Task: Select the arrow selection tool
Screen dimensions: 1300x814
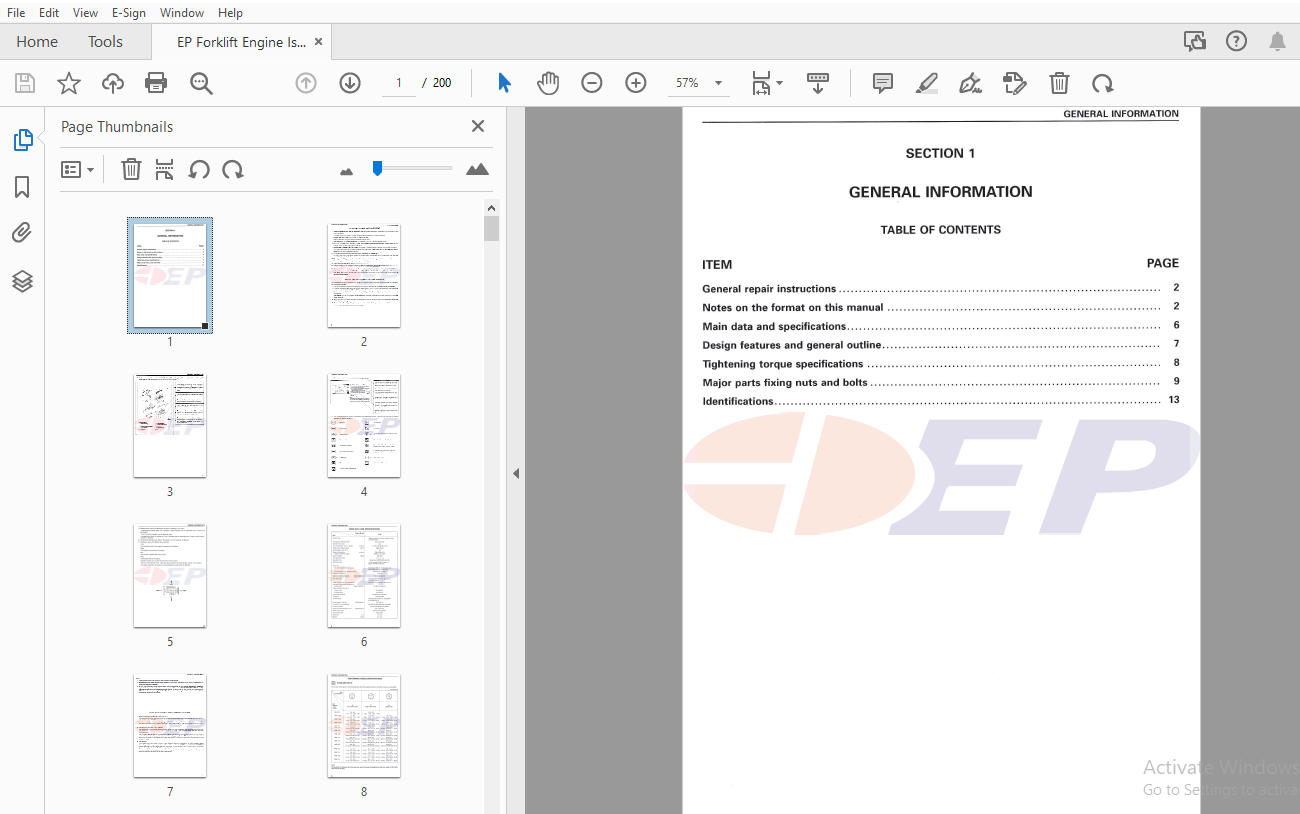Action: point(504,83)
